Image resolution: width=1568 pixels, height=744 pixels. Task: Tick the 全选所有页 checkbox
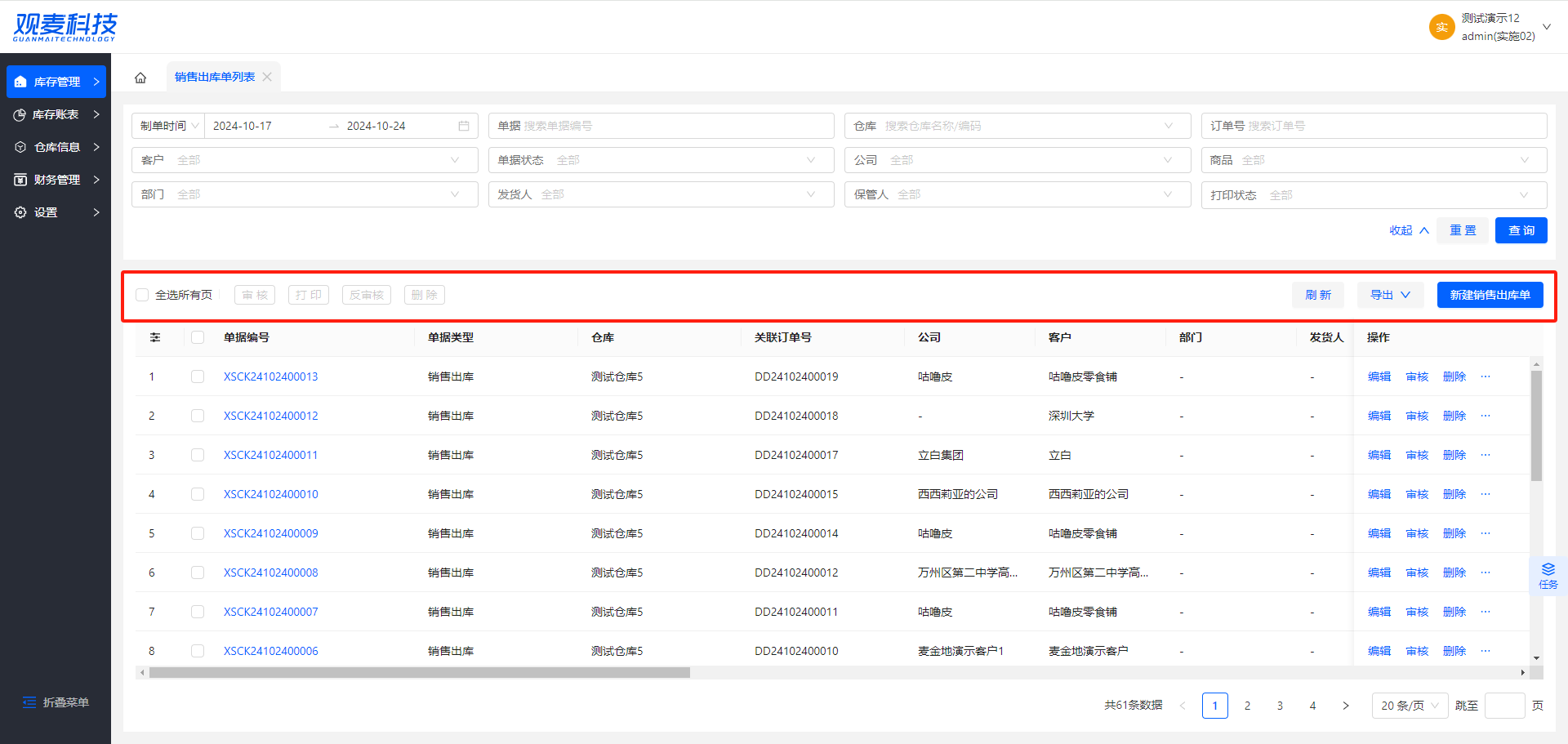tap(142, 295)
